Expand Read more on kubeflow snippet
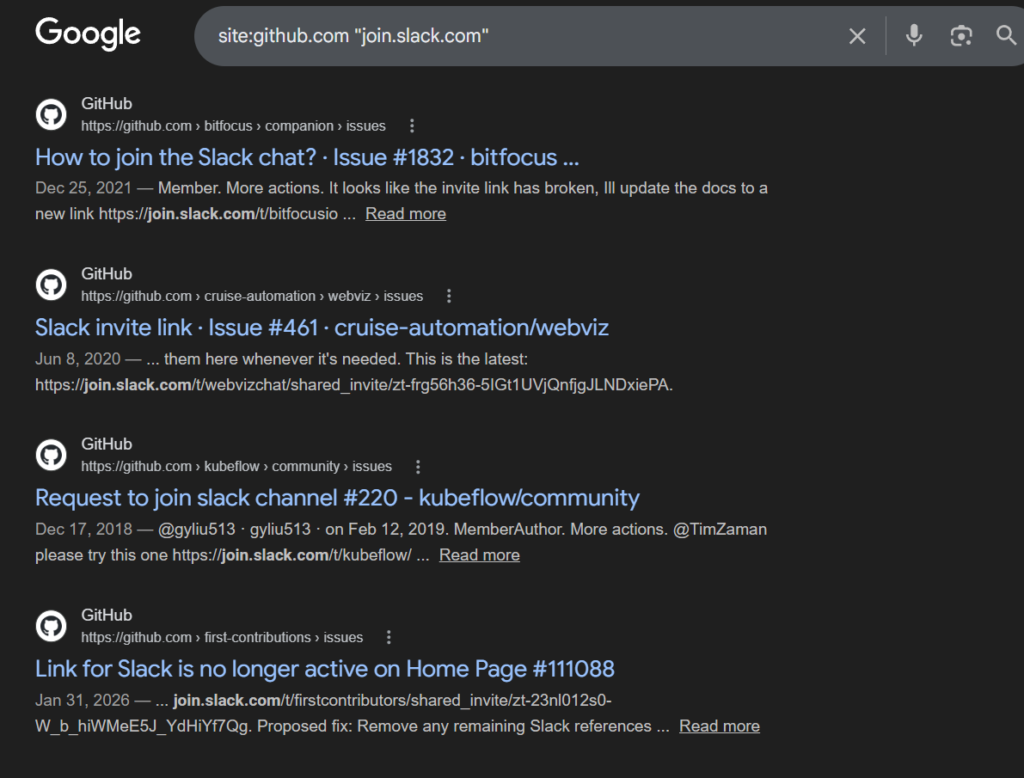Screen dimensions: 1024x778 click(479, 555)
